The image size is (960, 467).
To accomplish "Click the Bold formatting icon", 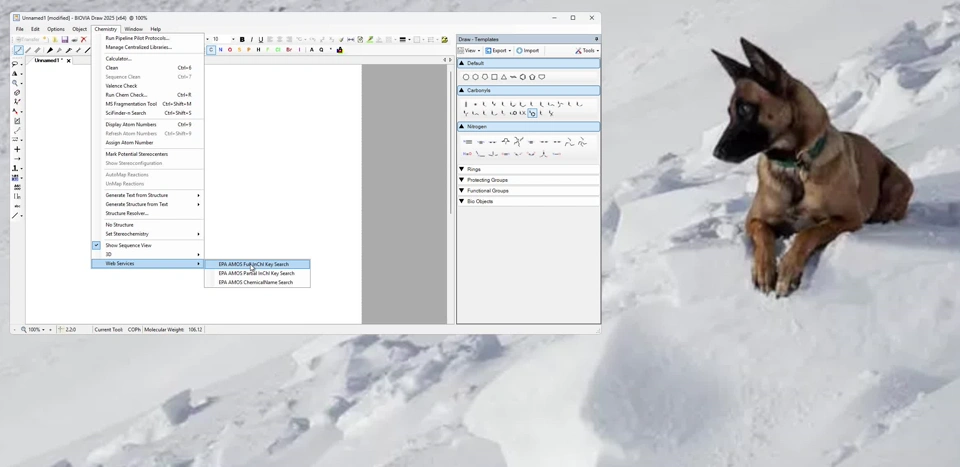I will [242, 39].
